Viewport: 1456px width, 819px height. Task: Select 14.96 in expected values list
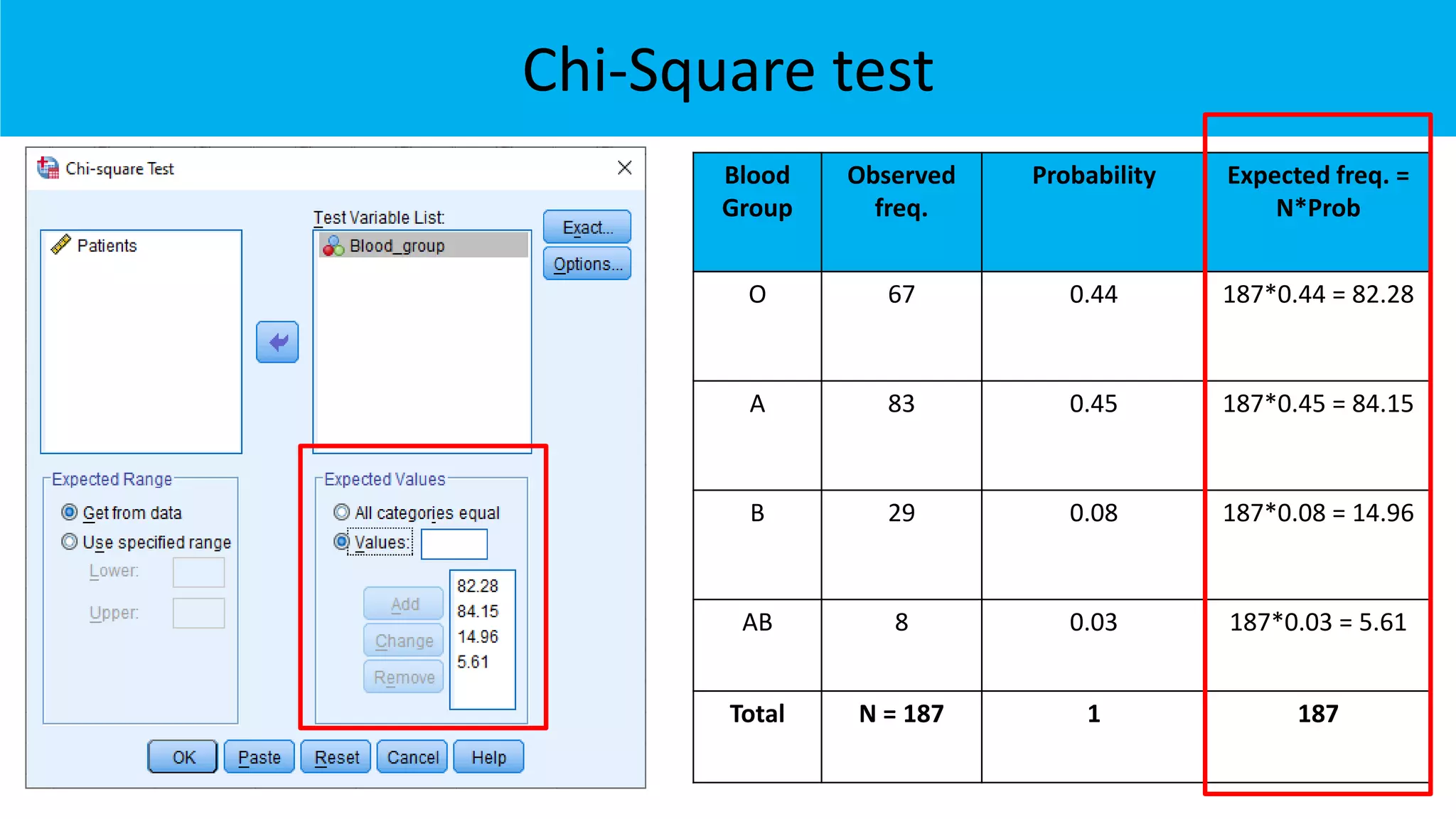click(478, 636)
